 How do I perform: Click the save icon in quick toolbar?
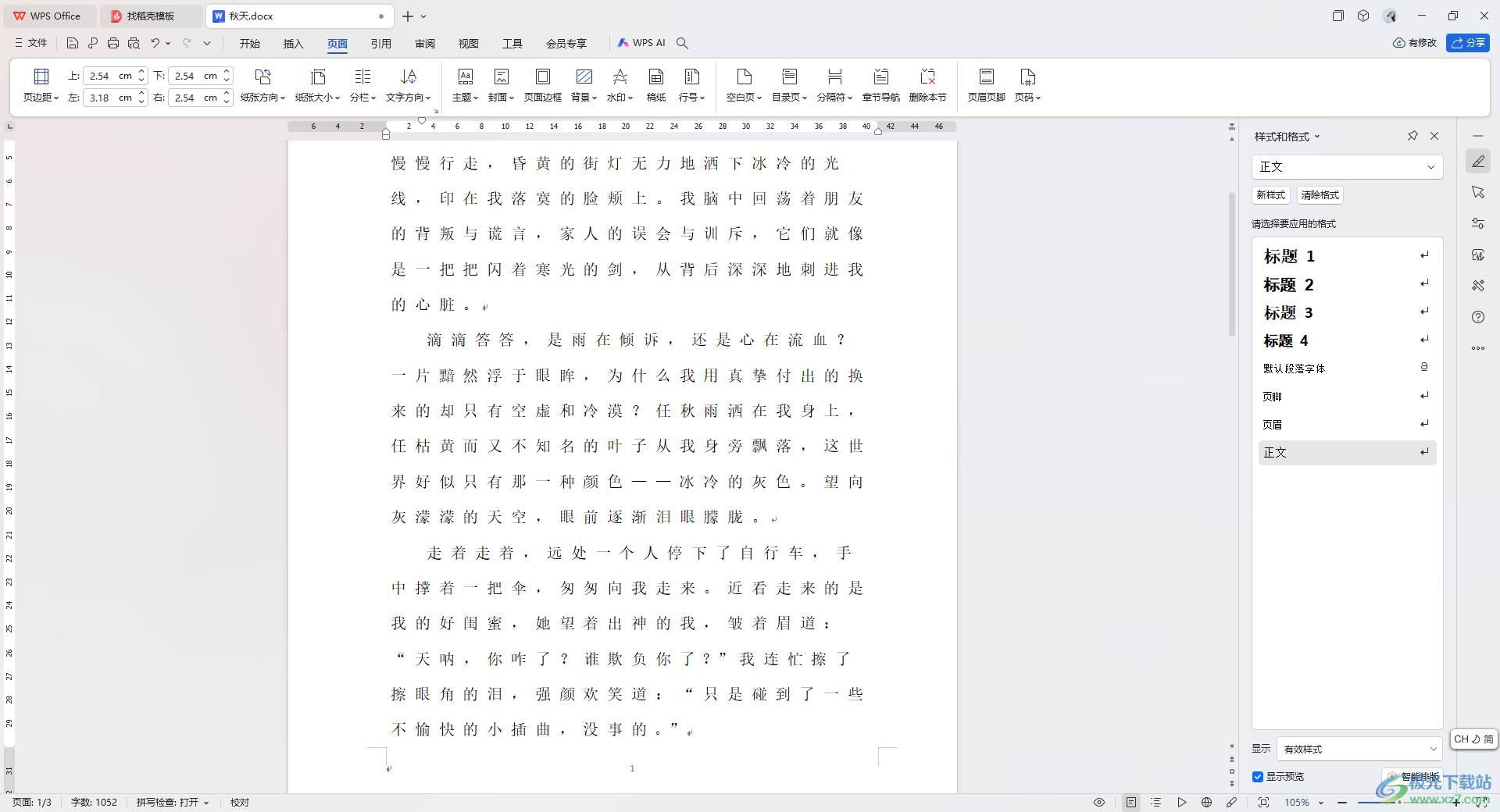click(73, 44)
